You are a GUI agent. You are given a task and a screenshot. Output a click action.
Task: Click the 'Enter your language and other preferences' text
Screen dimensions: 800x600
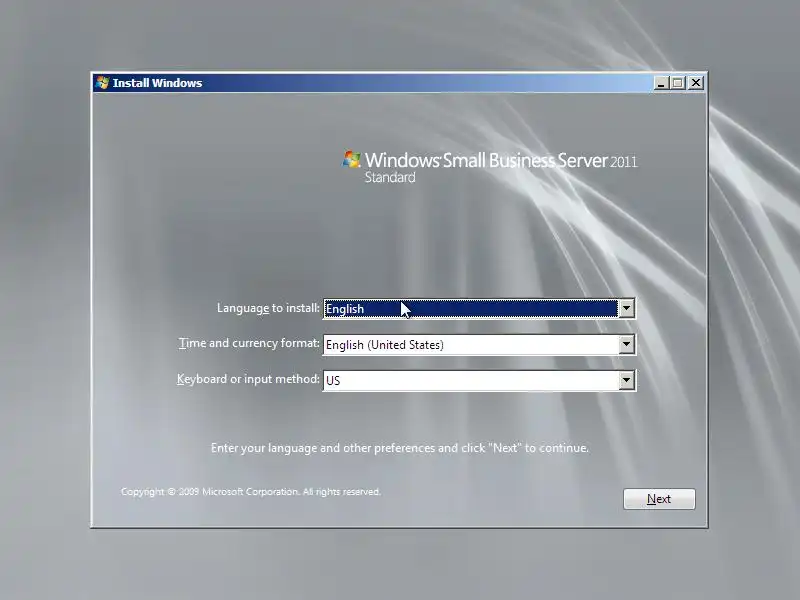399,448
